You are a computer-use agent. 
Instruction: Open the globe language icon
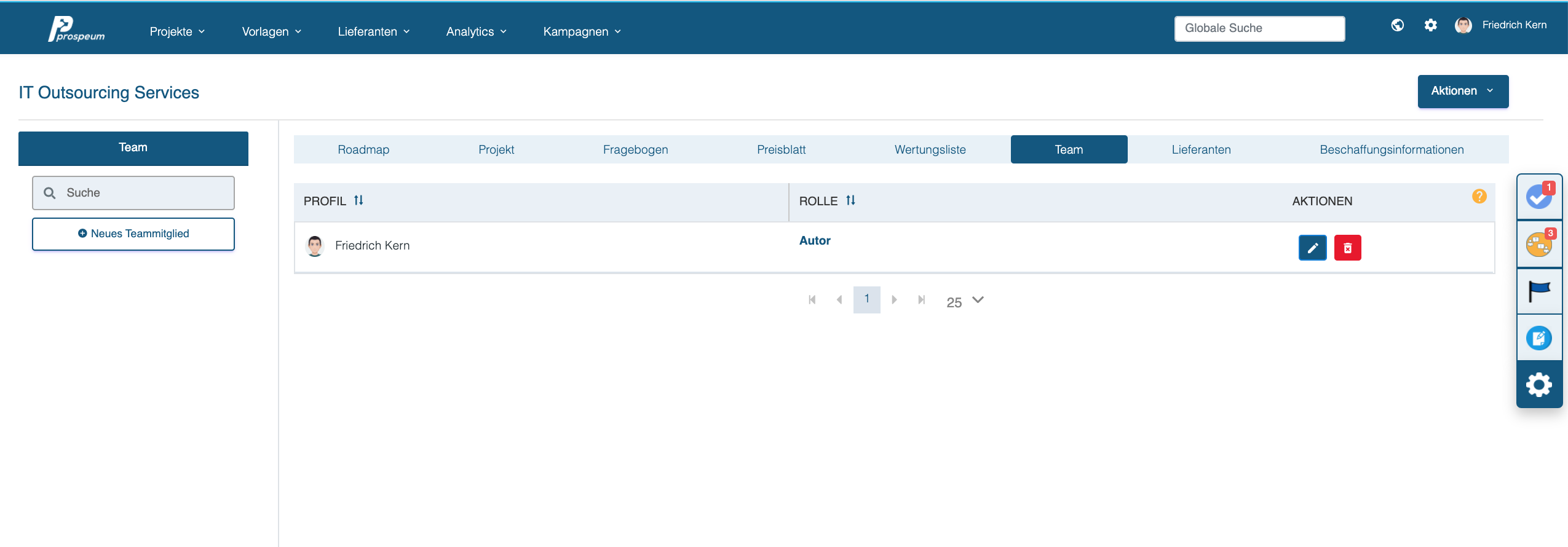1398,25
